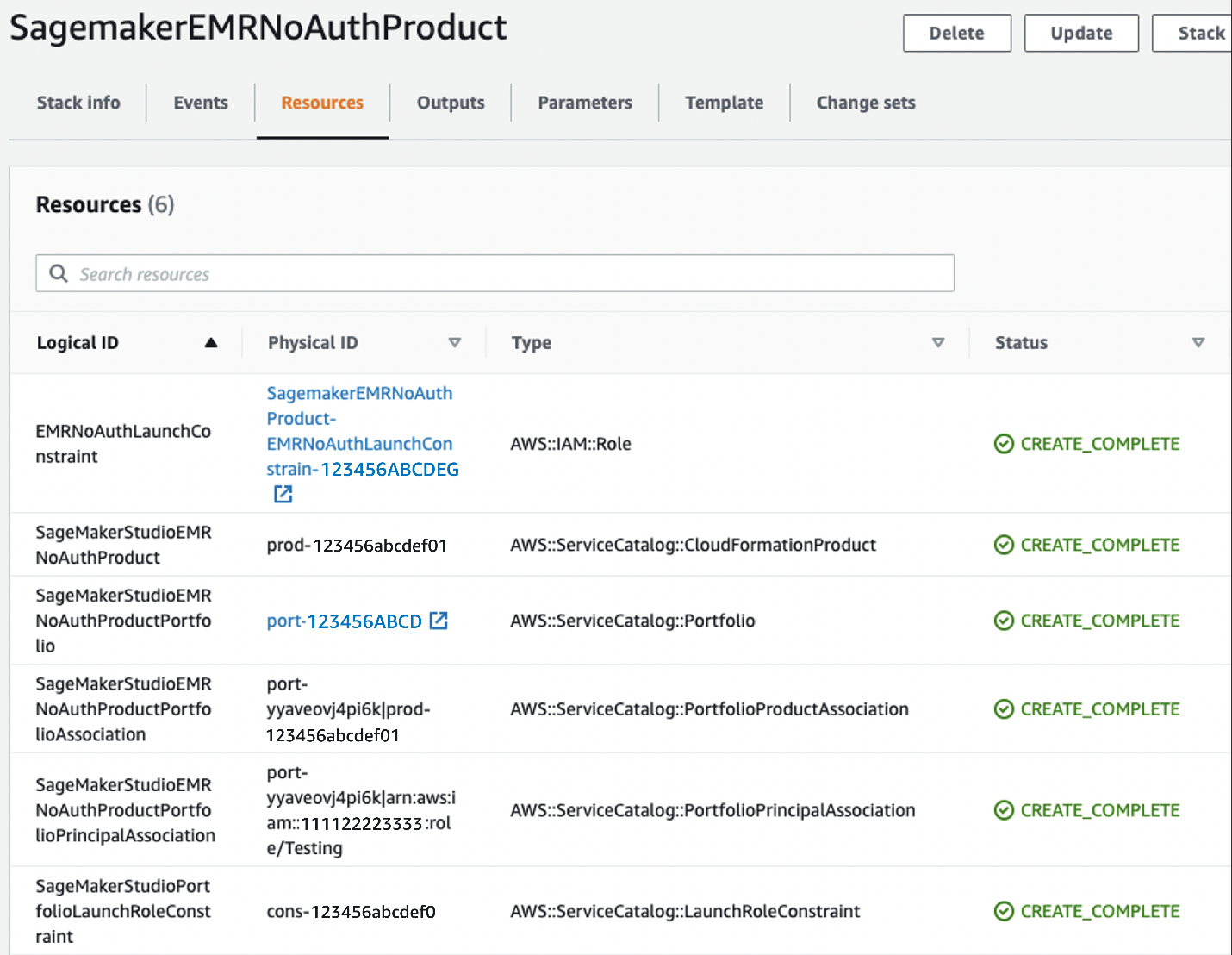Viewport: 1232px width, 955px height.
Task: Open the Outputs tab
Action: click(451, 103)
